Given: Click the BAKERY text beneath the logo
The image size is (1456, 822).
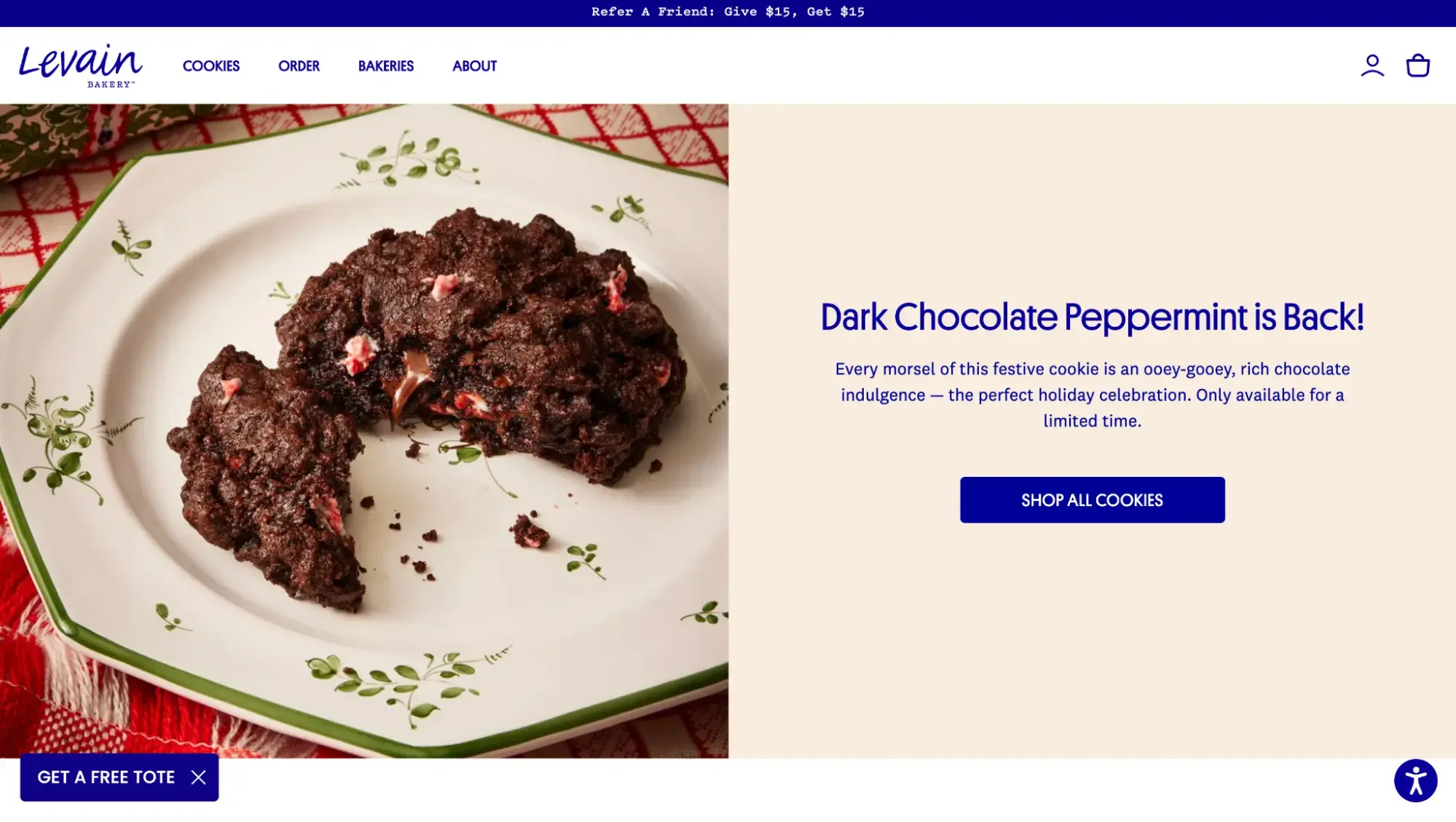Looking at the screenshot, I should 111,84.
